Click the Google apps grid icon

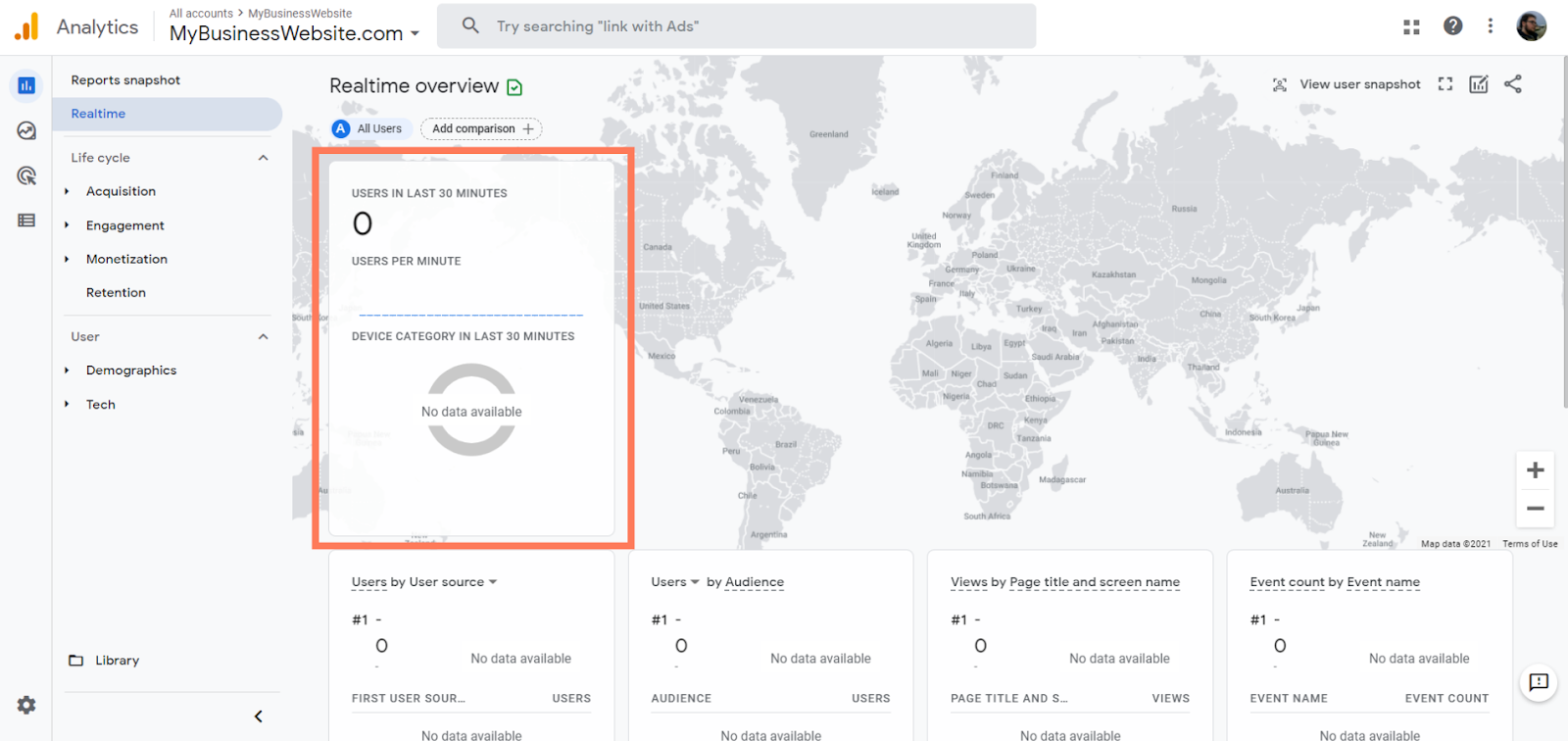(x=1411, y=26)
